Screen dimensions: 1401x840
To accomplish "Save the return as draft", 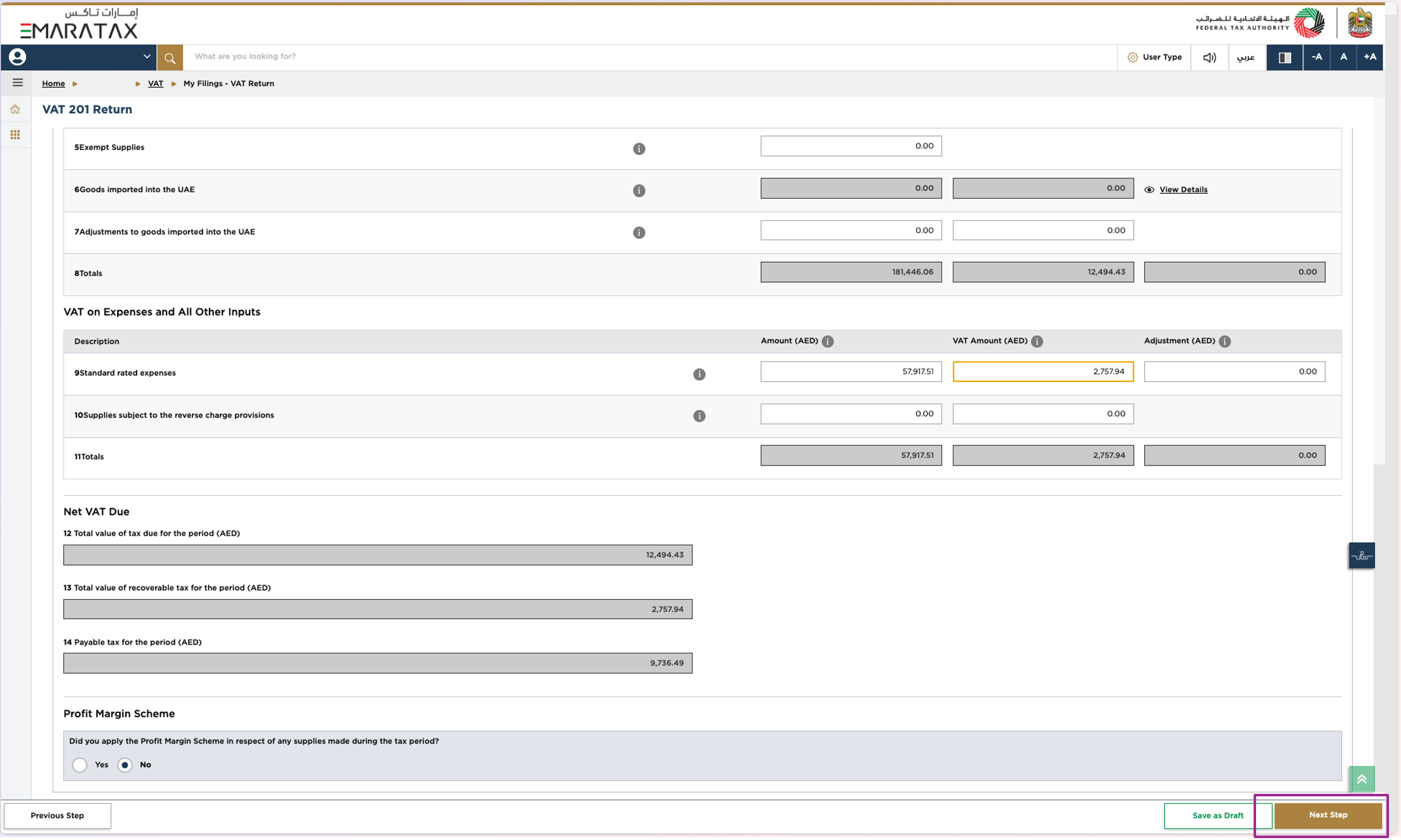I will [x=1217, y=815].
